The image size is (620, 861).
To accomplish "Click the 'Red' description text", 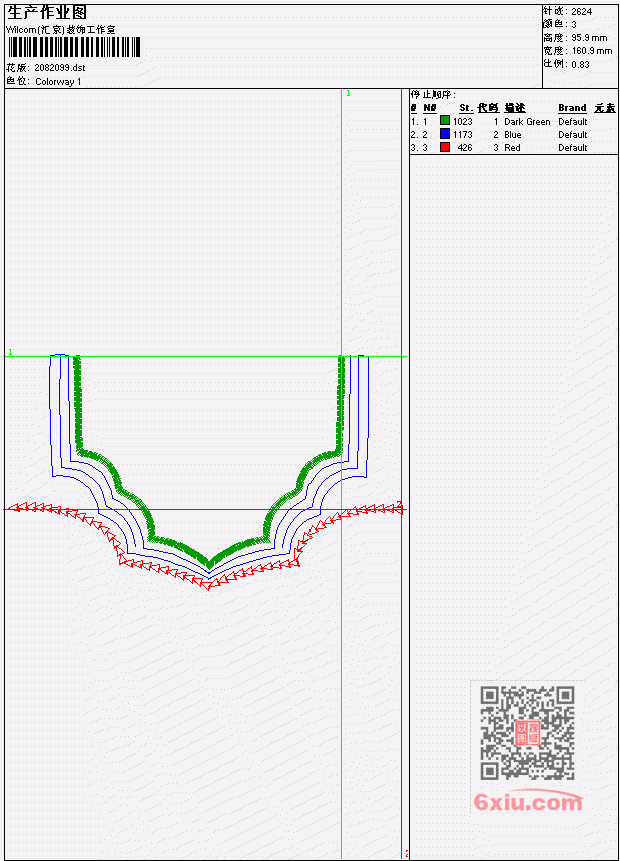I will click(x=512, y=148).
